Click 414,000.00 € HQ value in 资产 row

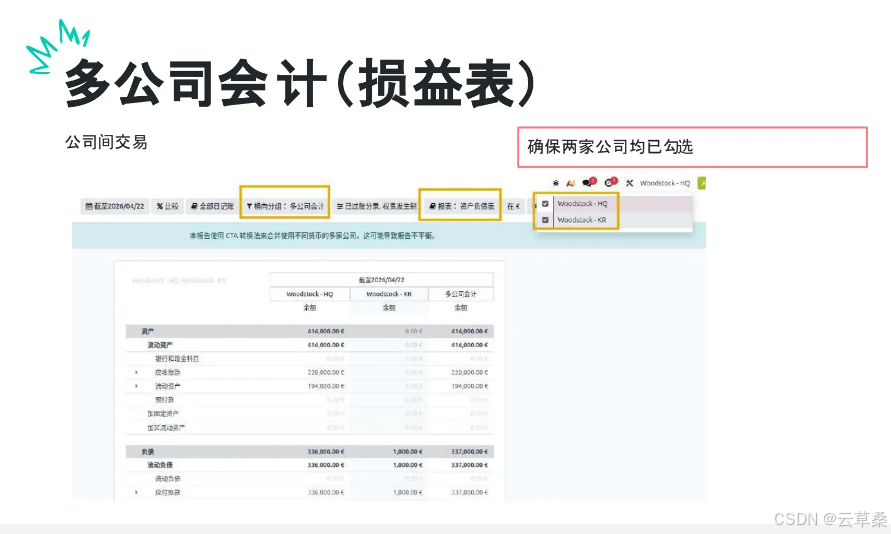[326, 331]
